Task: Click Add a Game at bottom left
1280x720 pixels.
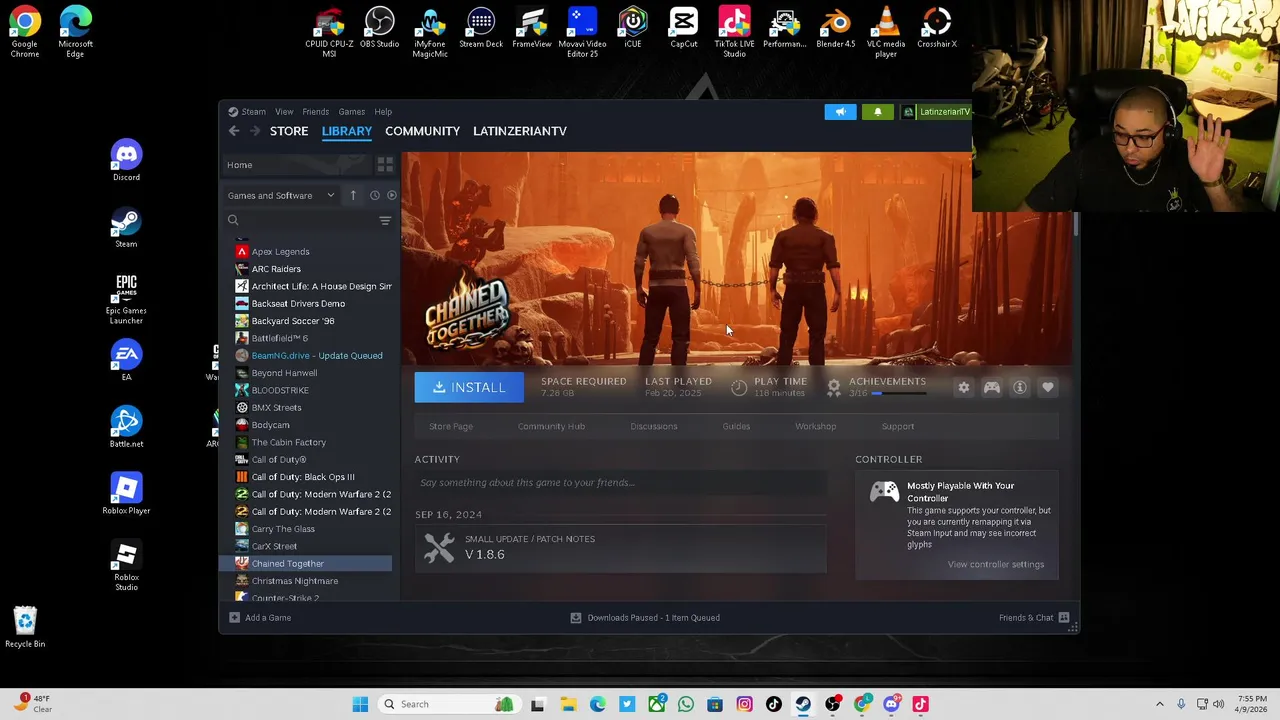Action: (x=260, y=618)
